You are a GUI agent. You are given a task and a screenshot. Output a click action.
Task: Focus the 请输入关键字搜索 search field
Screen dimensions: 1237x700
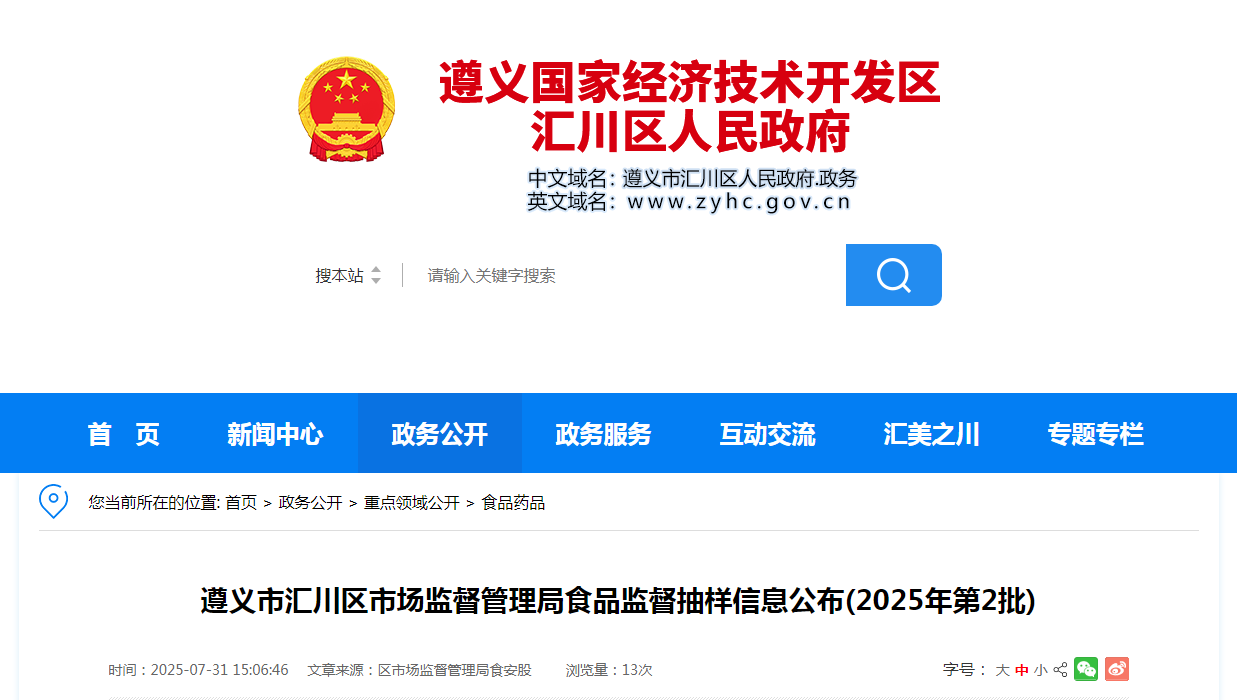pos(620,275)
